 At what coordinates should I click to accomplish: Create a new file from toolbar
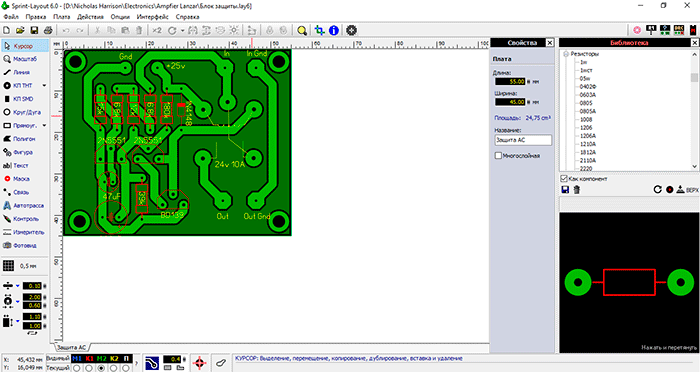(x=7, y=30)
